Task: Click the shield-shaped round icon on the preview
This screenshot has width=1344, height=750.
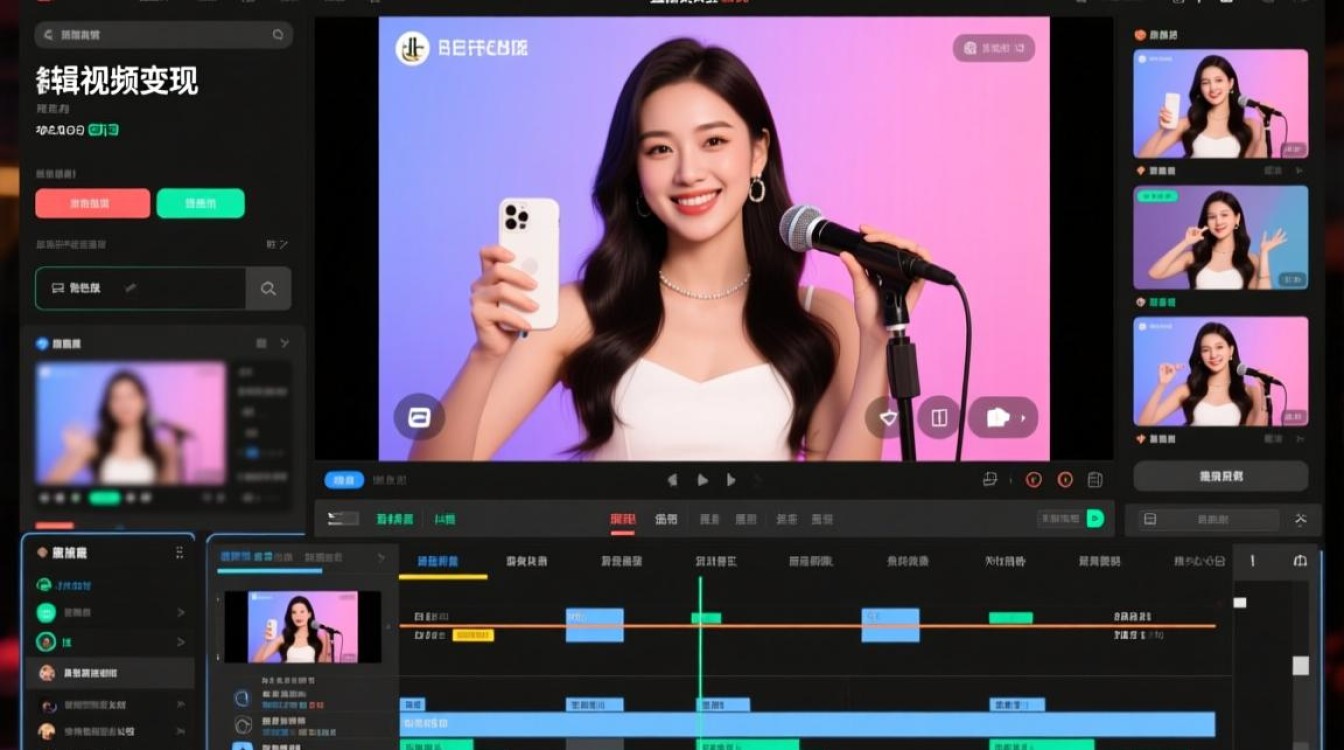Action: [886, 418]
